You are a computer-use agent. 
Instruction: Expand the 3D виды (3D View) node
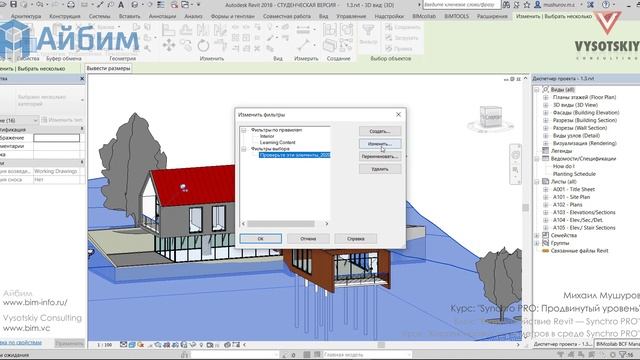click(546, 105)
